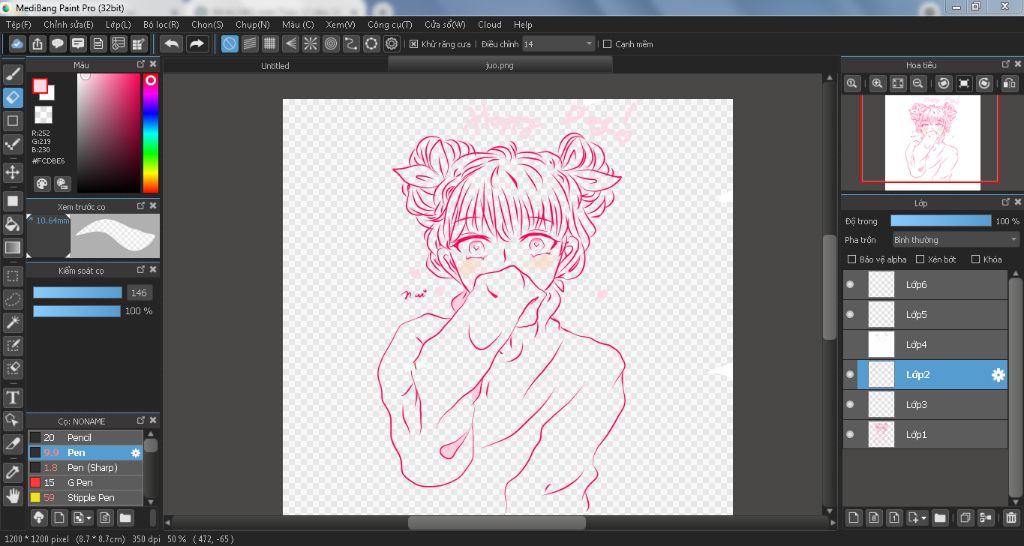
Task: Select the Text tool
Action: (13, 397)
